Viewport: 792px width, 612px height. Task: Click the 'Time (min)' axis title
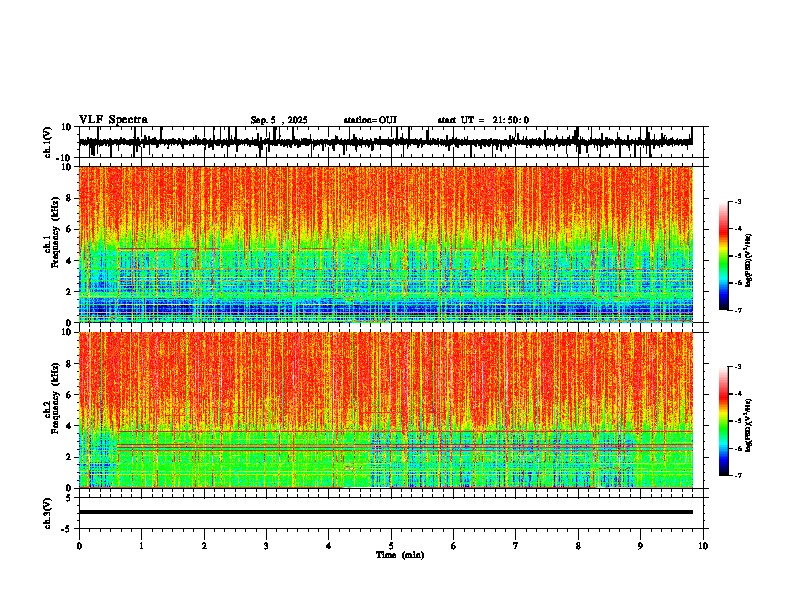[400, 555]
